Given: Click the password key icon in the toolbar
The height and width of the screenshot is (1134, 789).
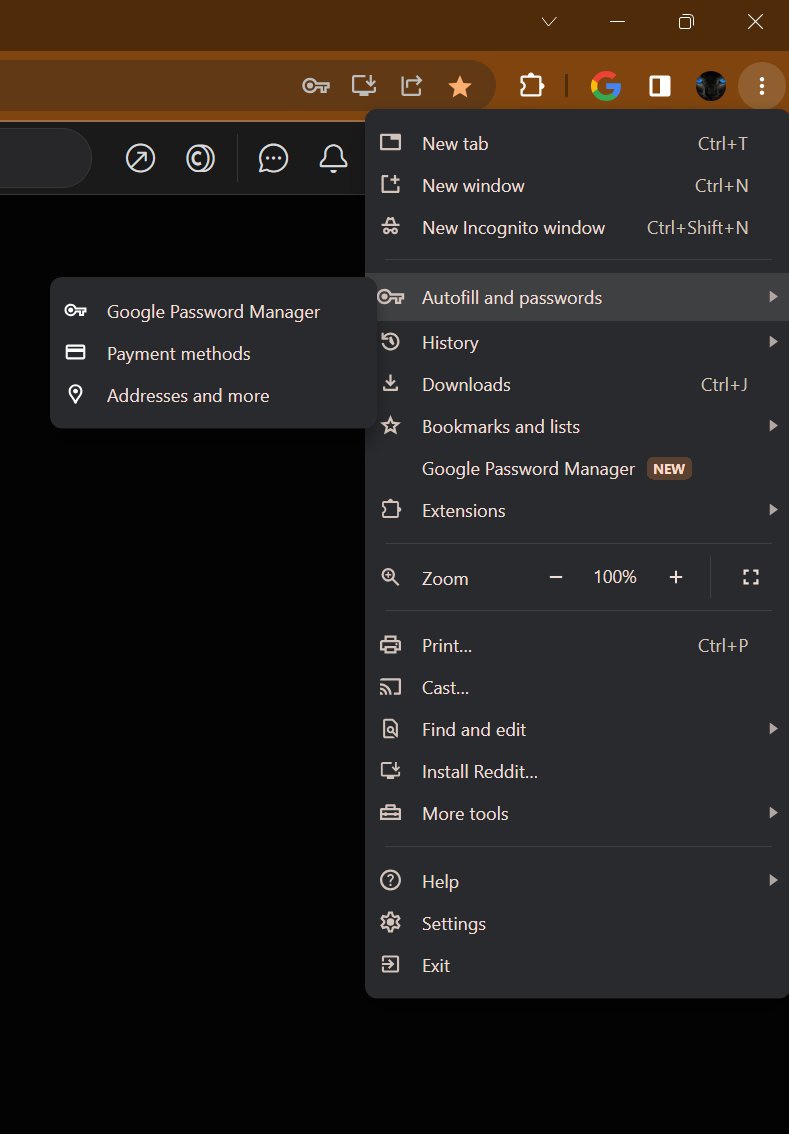Looking at the screenshot, I should 315,86.
